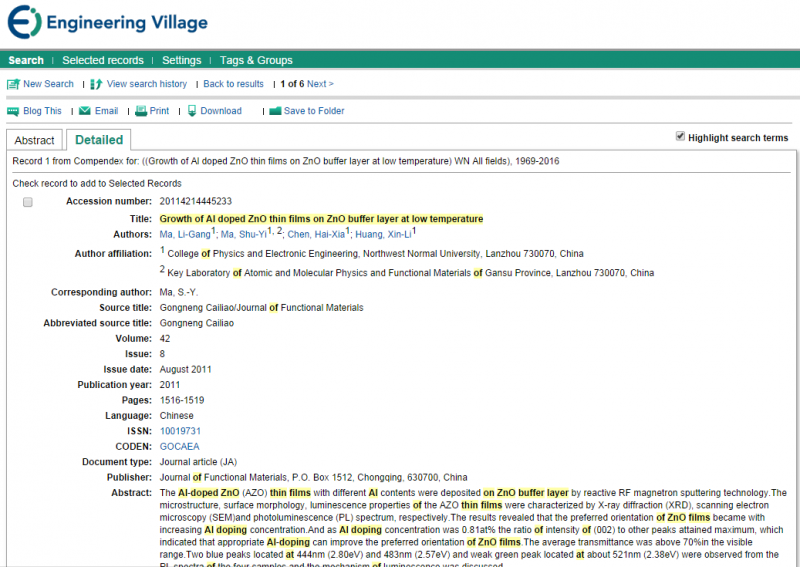Select the Detailed tab
Image resolution: width=800 pixels, height=567 pixels.
[99, 140]
